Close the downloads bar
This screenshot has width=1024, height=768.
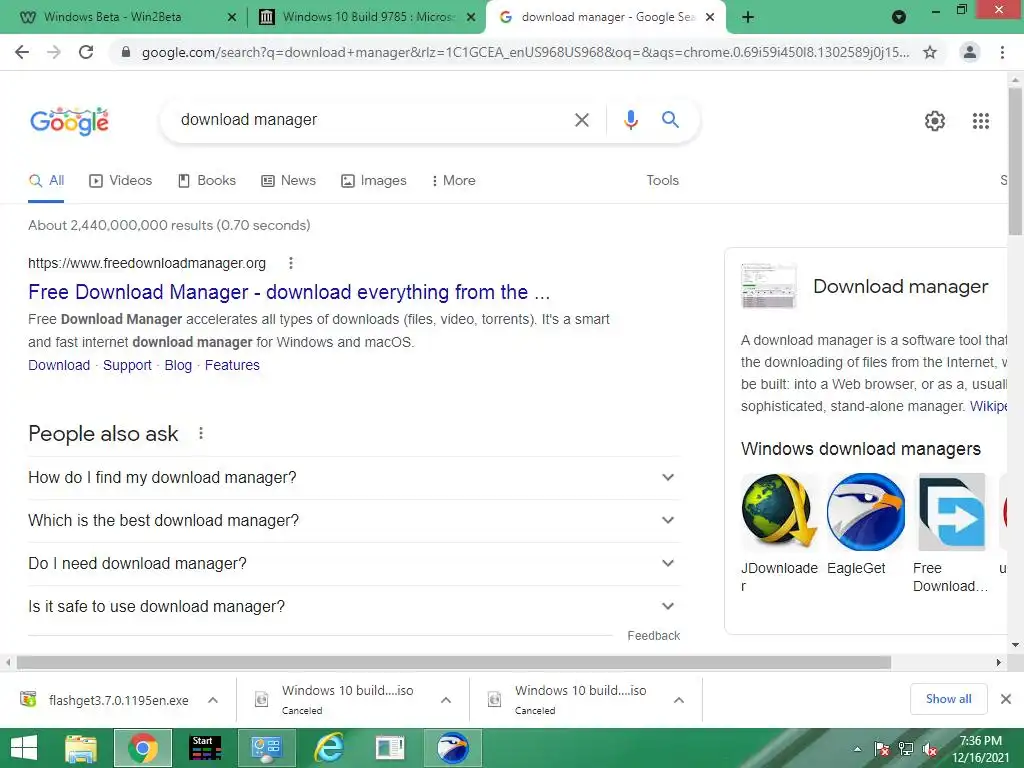click(x=1006, y=699)
